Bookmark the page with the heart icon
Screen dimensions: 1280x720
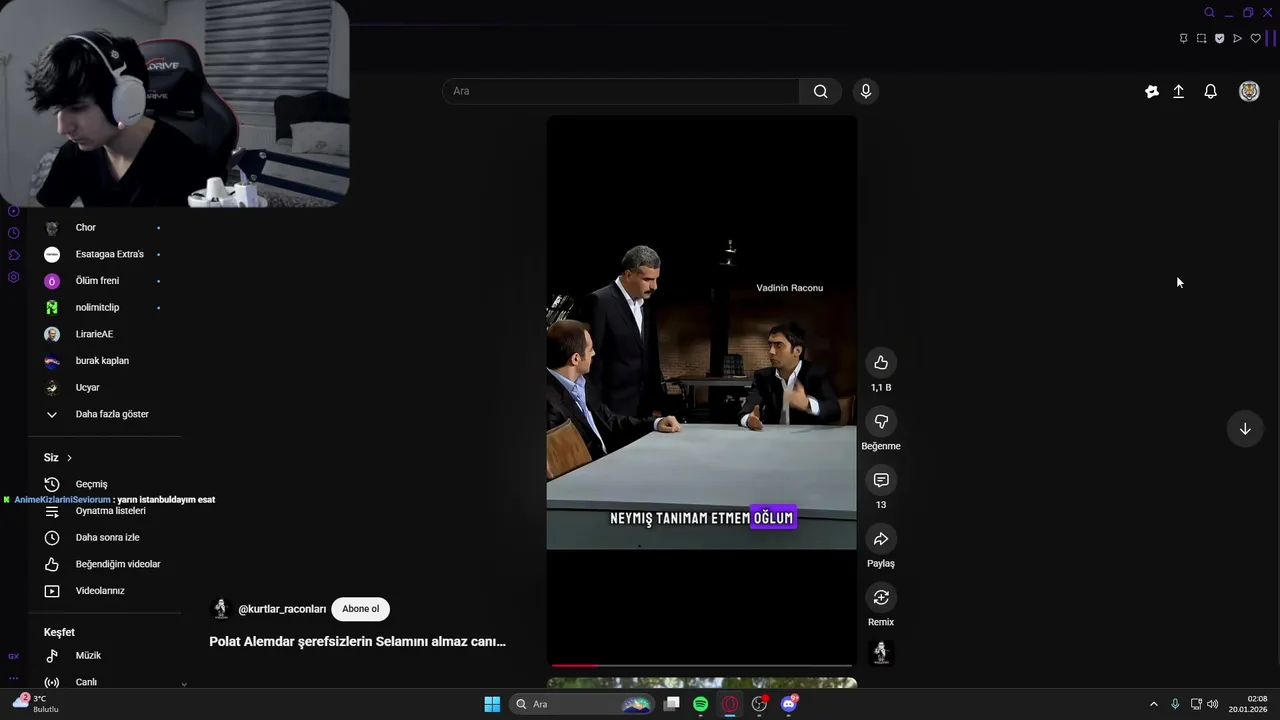(x=1256, y=38)
